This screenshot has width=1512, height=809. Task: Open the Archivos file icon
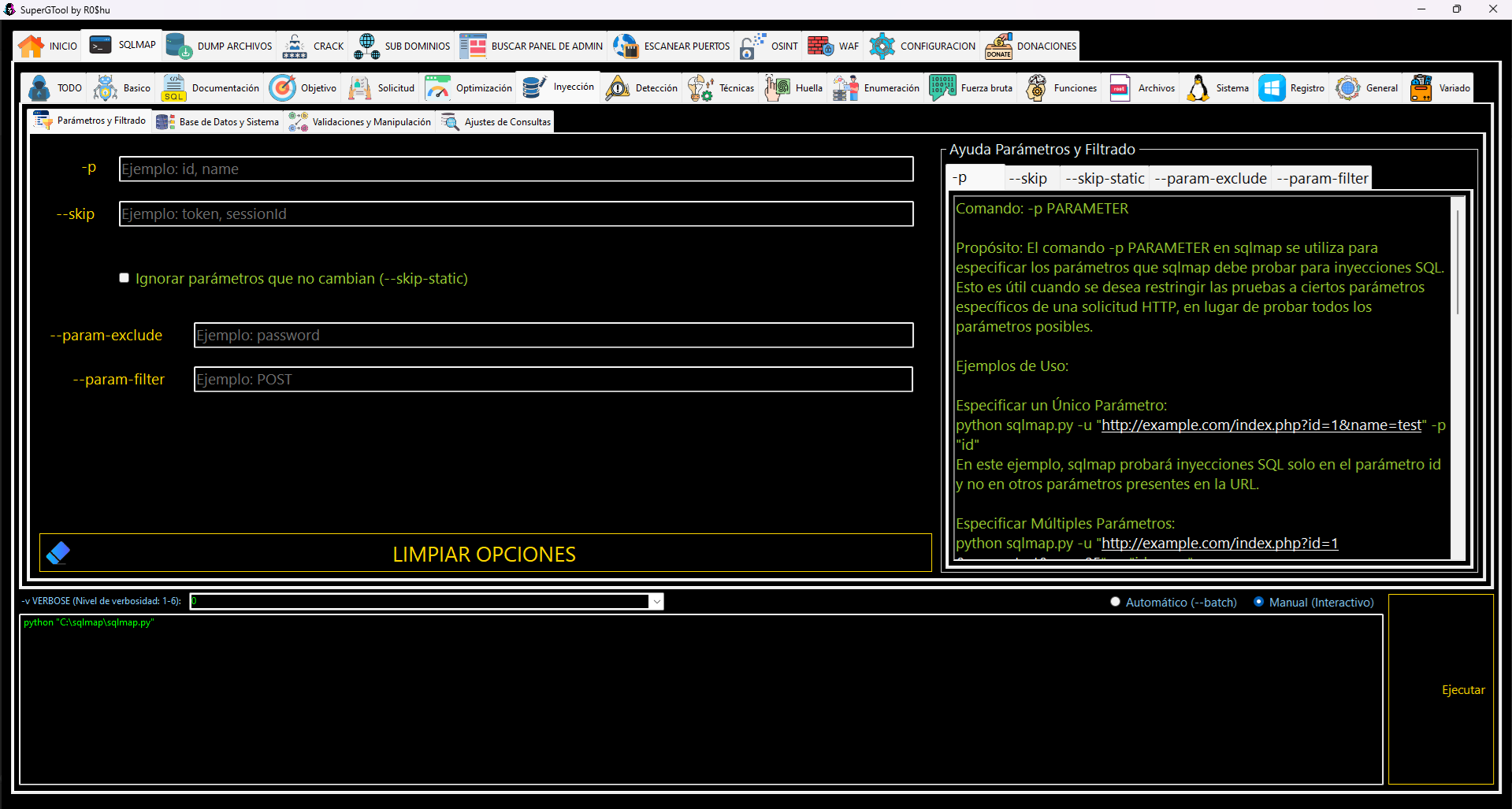(1120, 88)
